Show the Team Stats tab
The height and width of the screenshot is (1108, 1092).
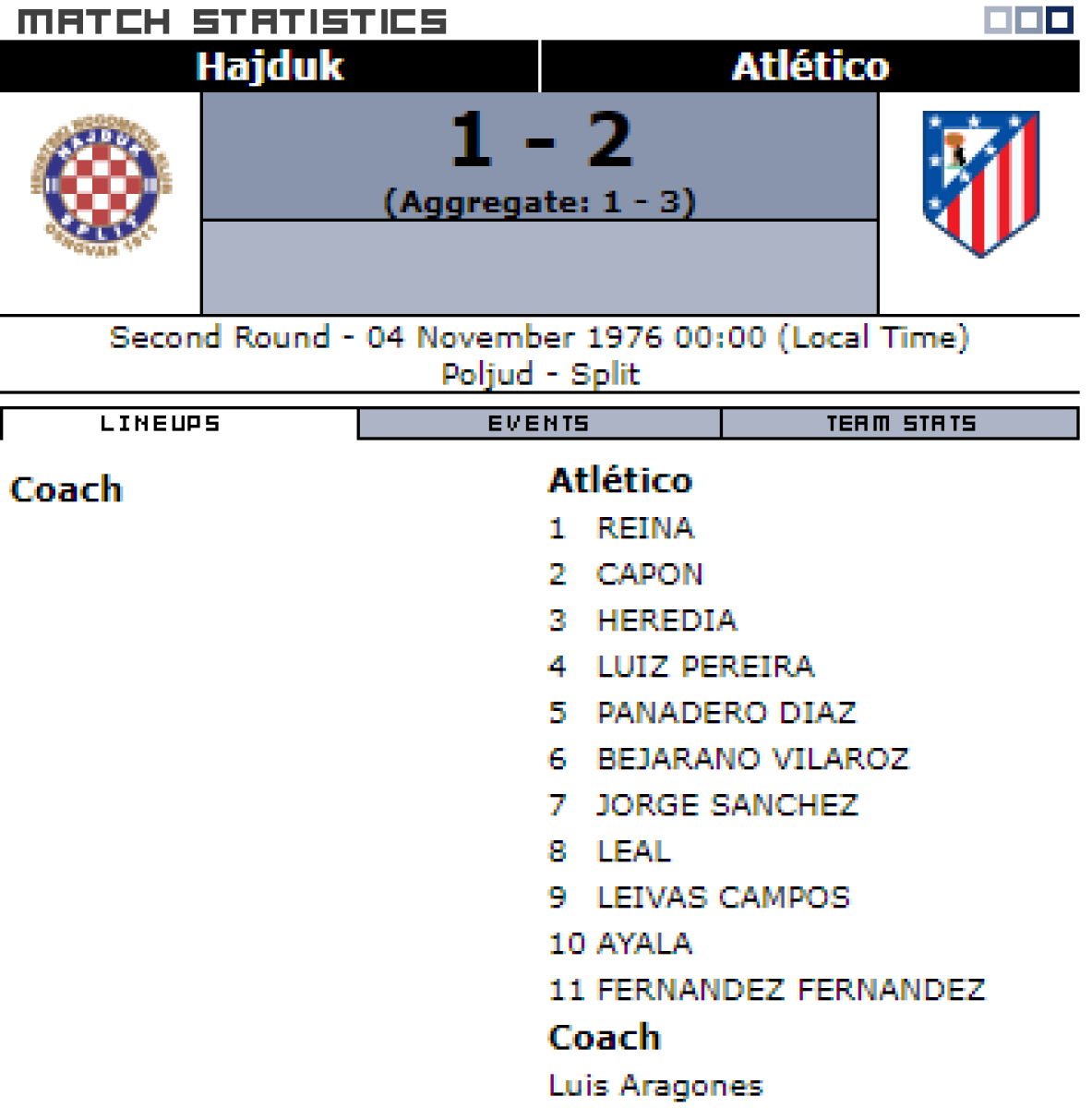(x=900, y=424)
